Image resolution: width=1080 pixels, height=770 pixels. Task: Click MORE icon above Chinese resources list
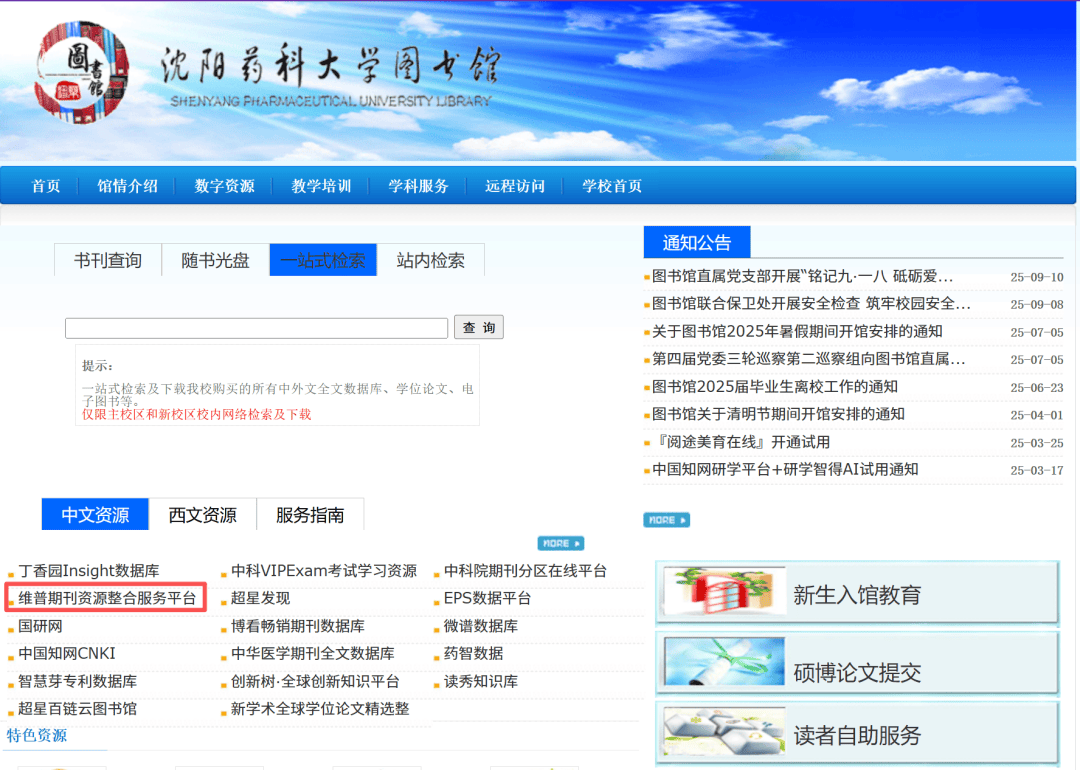click(x=560, y=543)
